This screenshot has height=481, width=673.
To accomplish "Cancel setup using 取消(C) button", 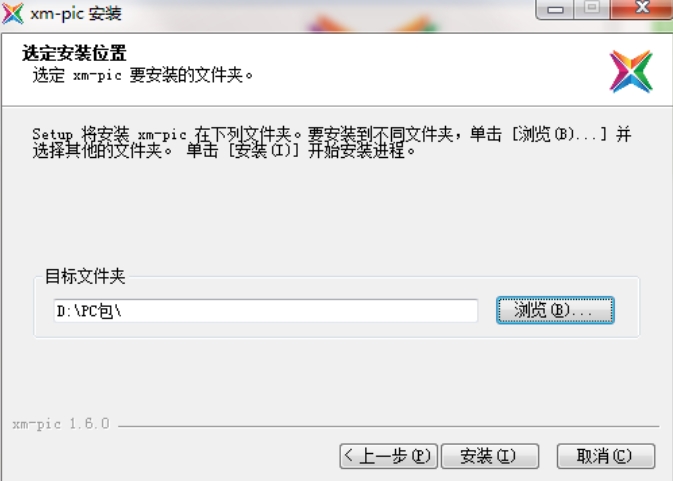I will pos(606,456).
